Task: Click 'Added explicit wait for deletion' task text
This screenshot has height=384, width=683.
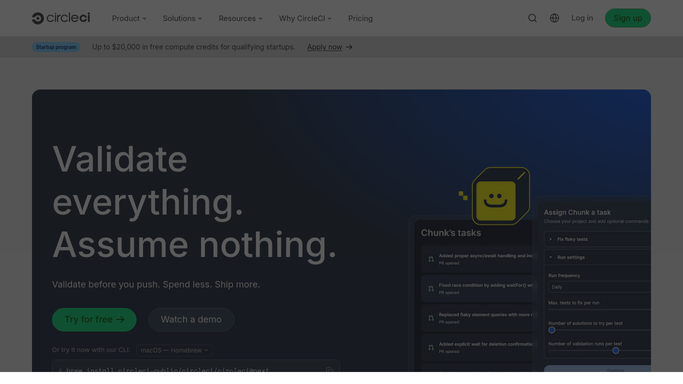Action: pos(485,344)
